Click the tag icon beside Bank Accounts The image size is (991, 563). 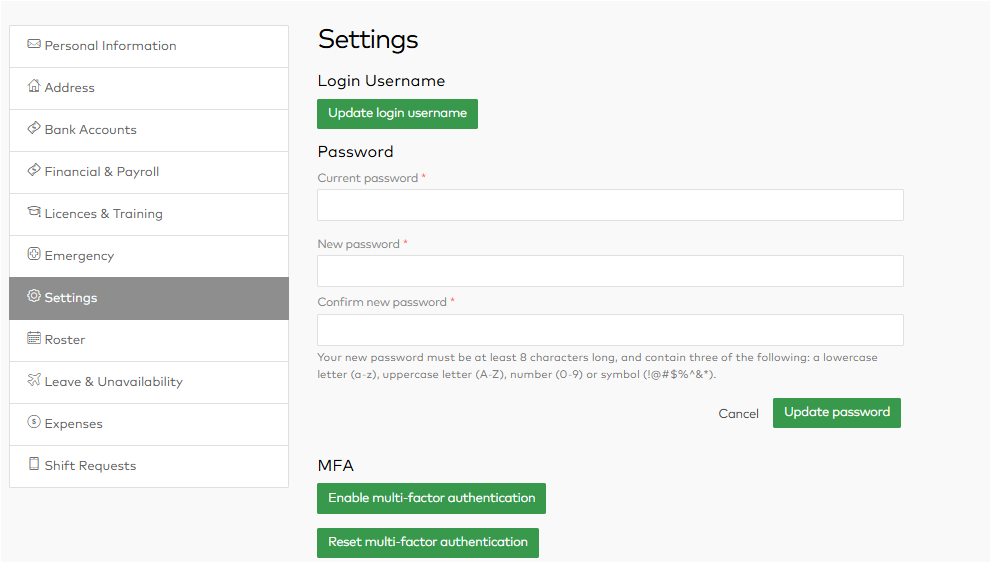[34, 128]
